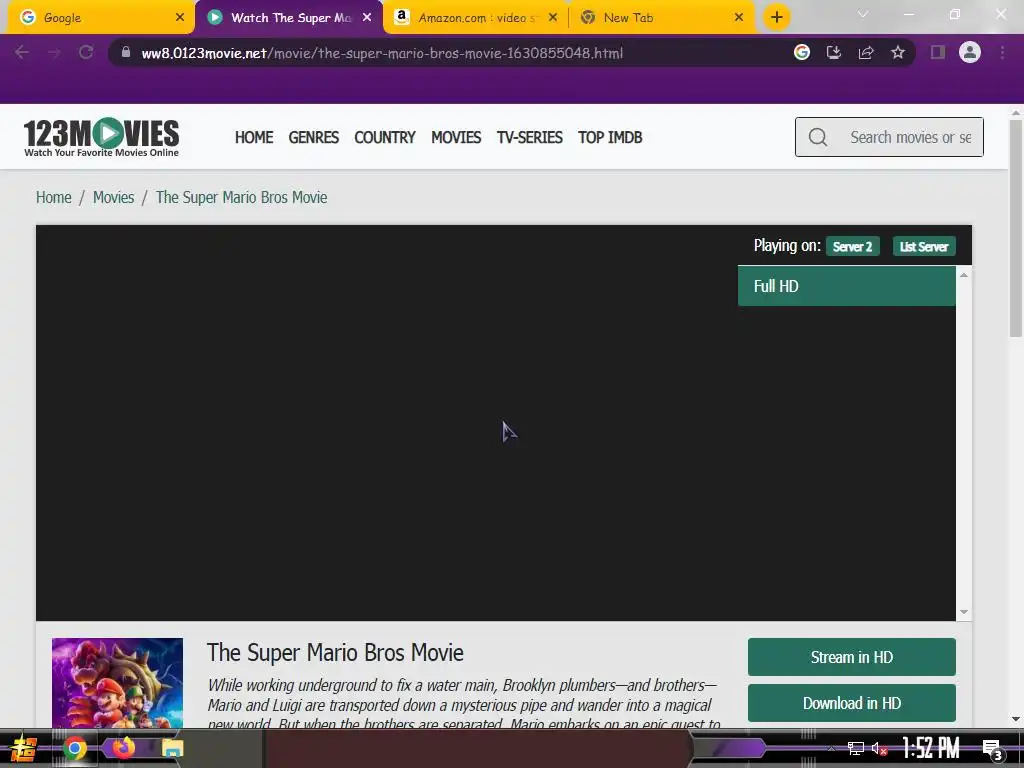Click The Super Mario Bros Movie breadcrumb
Screen dimensions: 1024x768
tap(241, 197)
